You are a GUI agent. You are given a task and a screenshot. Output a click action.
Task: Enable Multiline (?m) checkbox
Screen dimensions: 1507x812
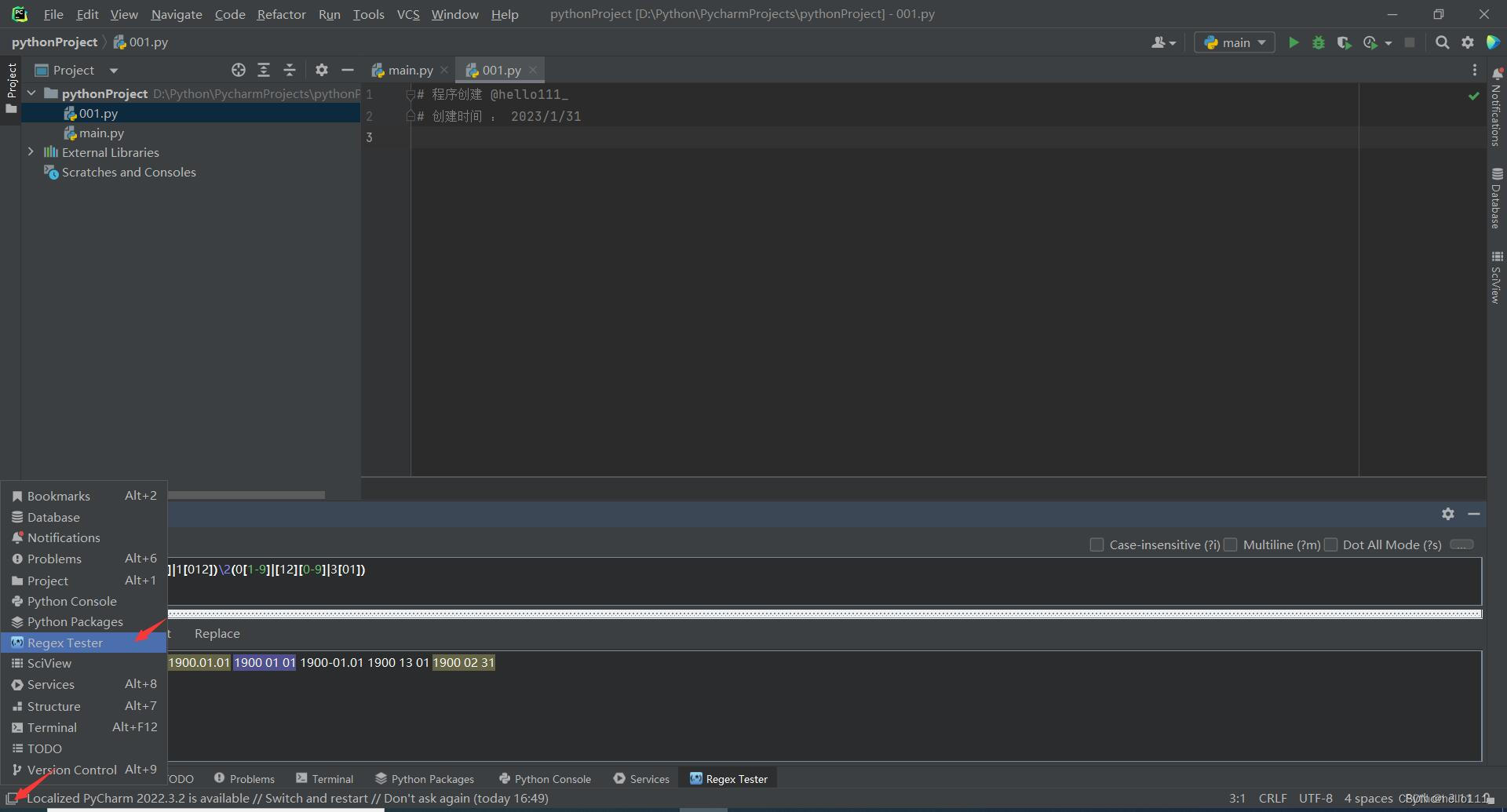click(1231, 544)
